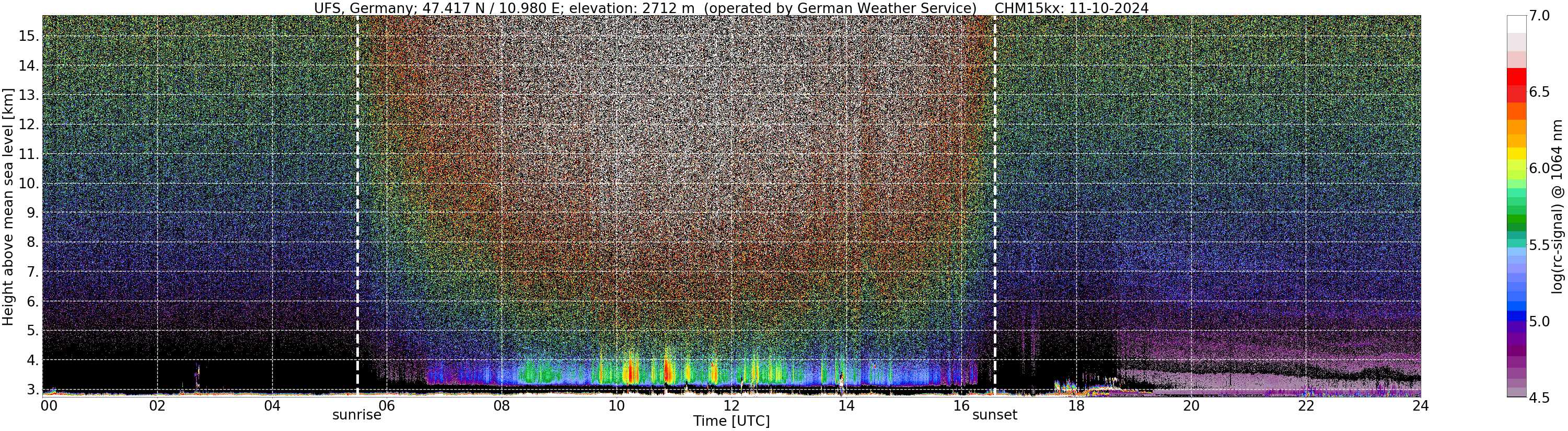
Task: Click the time axis tick '08'
Action: click(x=502, y=405)
